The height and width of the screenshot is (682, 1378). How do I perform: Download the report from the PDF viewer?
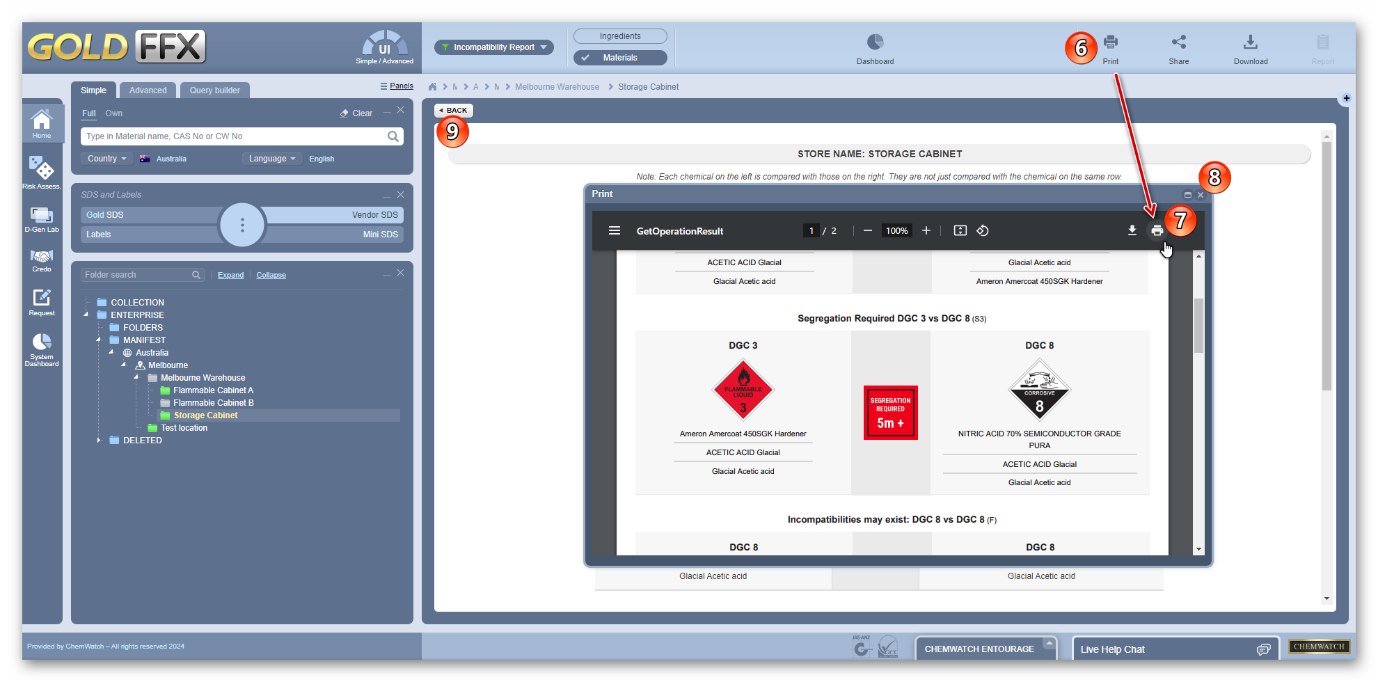click(1132, 230)
